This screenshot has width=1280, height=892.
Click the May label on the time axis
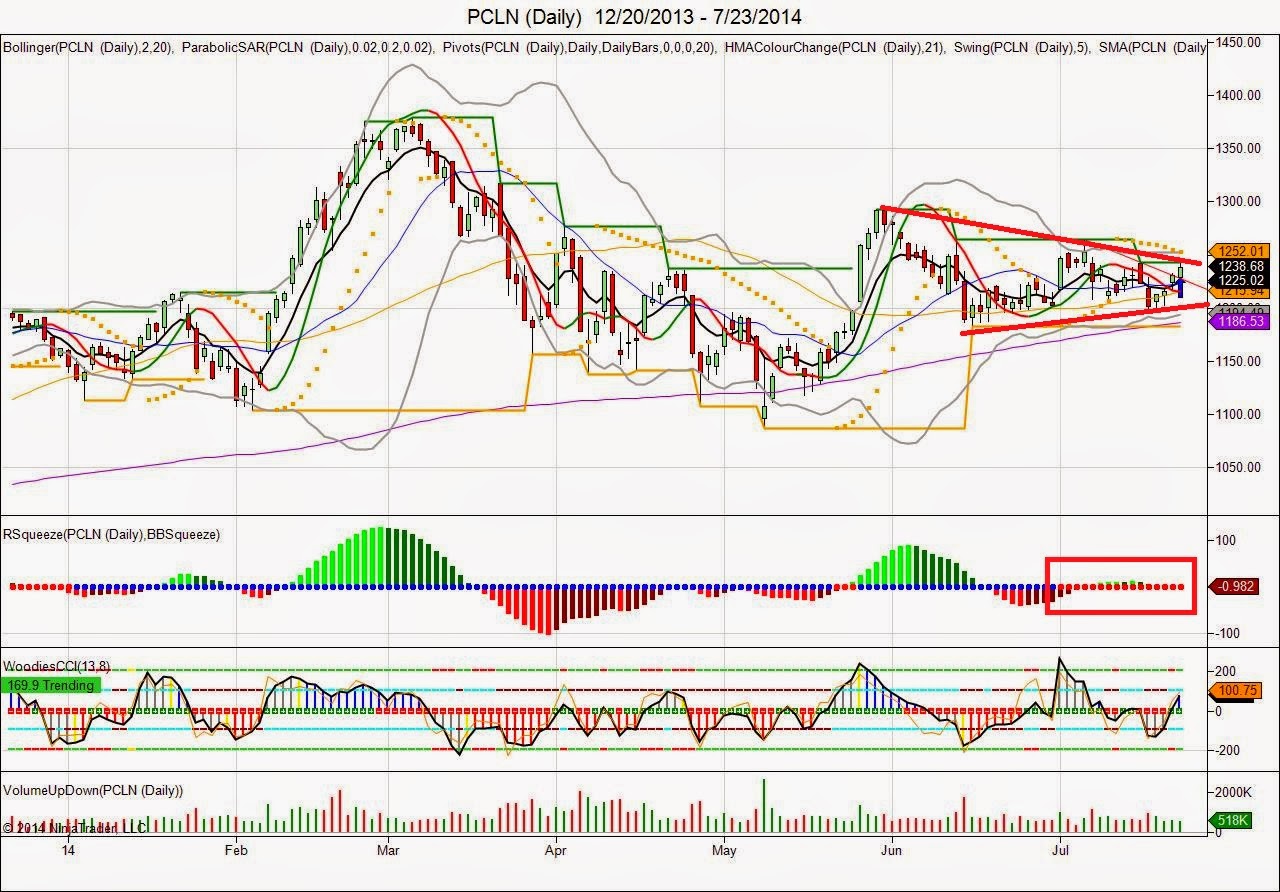[x=724, y=850]
